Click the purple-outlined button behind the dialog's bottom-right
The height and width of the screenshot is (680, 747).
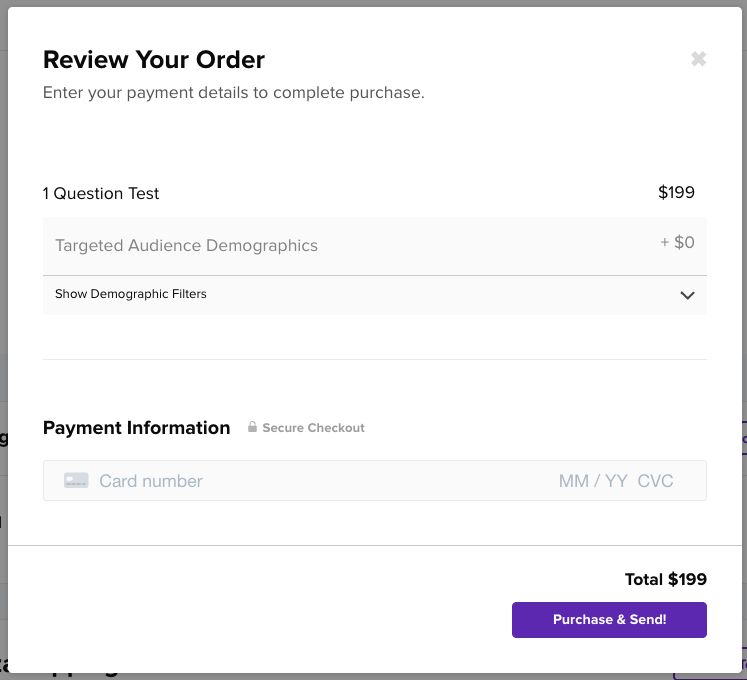click(741, 662)
